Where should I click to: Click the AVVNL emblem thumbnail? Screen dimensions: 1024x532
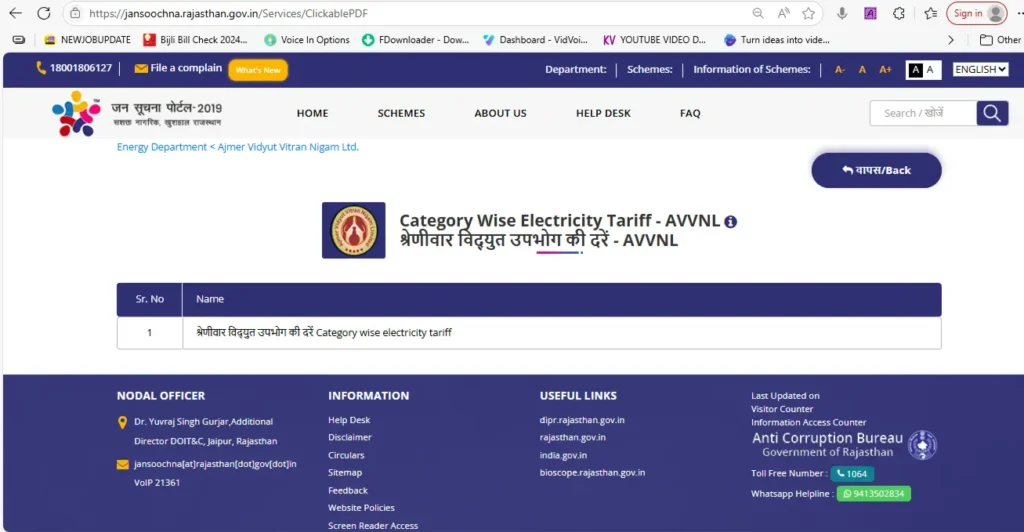pyautogui.click(x=353, y=230)
